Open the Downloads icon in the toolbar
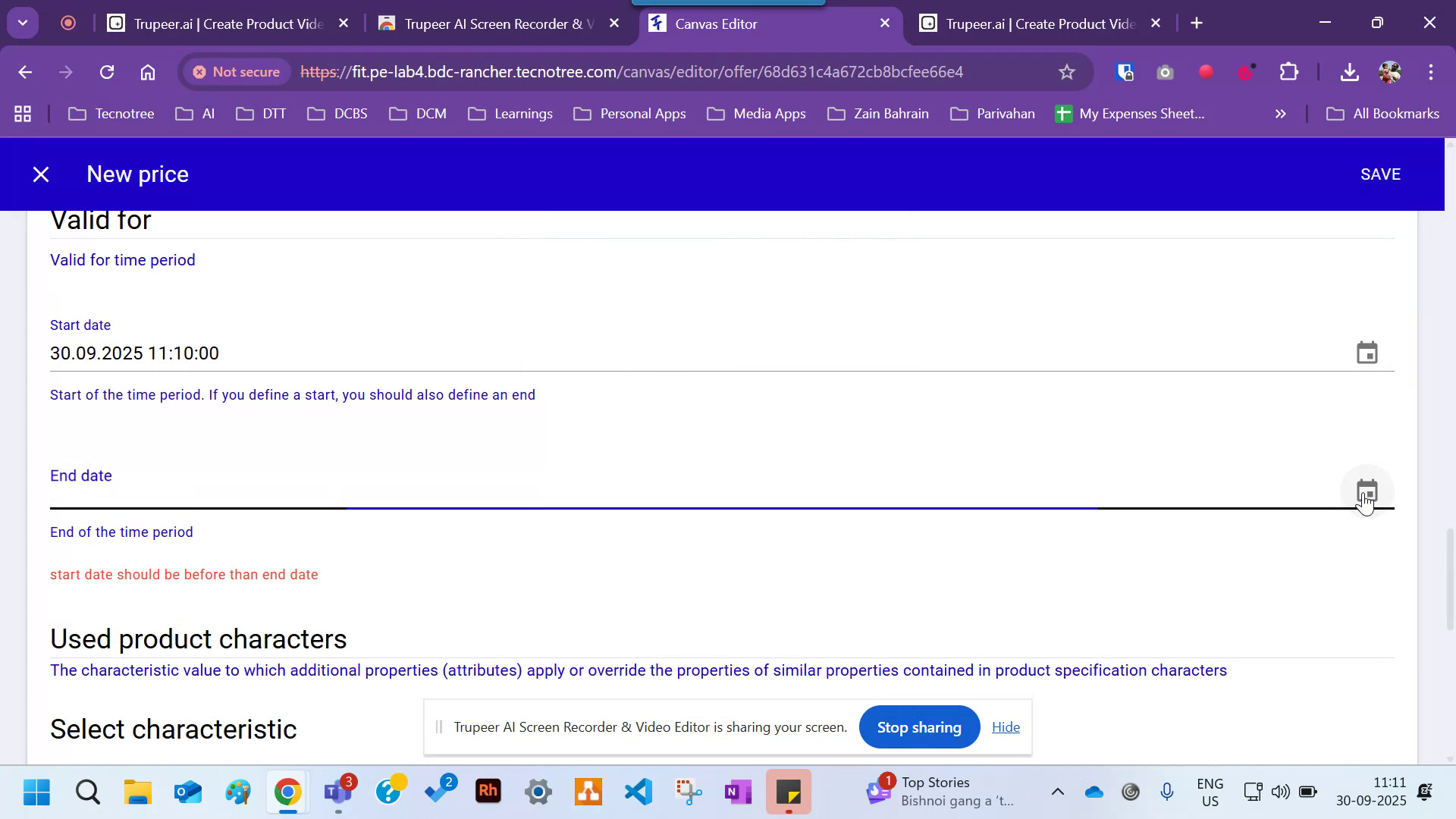The image size is (1456, 819). click(x=1350, y=72)
